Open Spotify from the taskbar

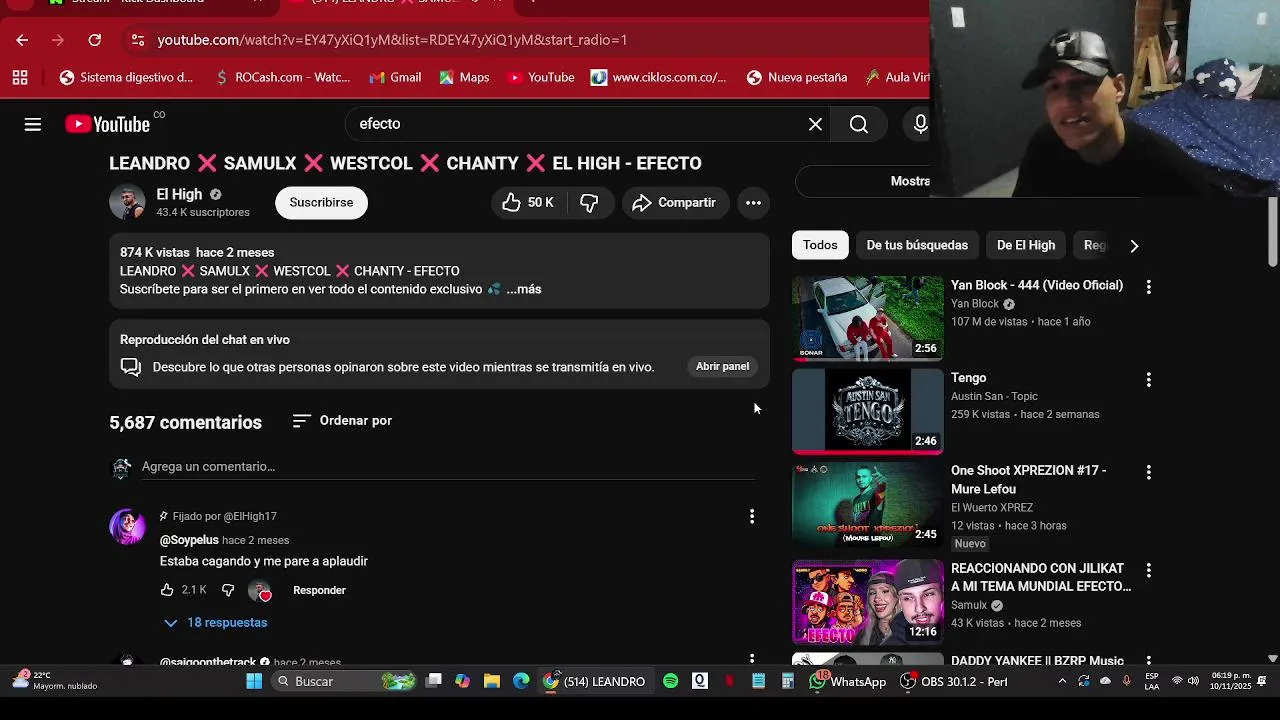tap(670, 681)
